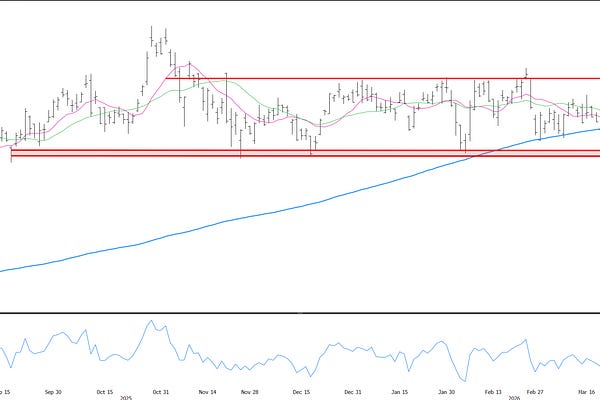Select the Nov 14 axis label
600x400 pixels.
[208, 392]
